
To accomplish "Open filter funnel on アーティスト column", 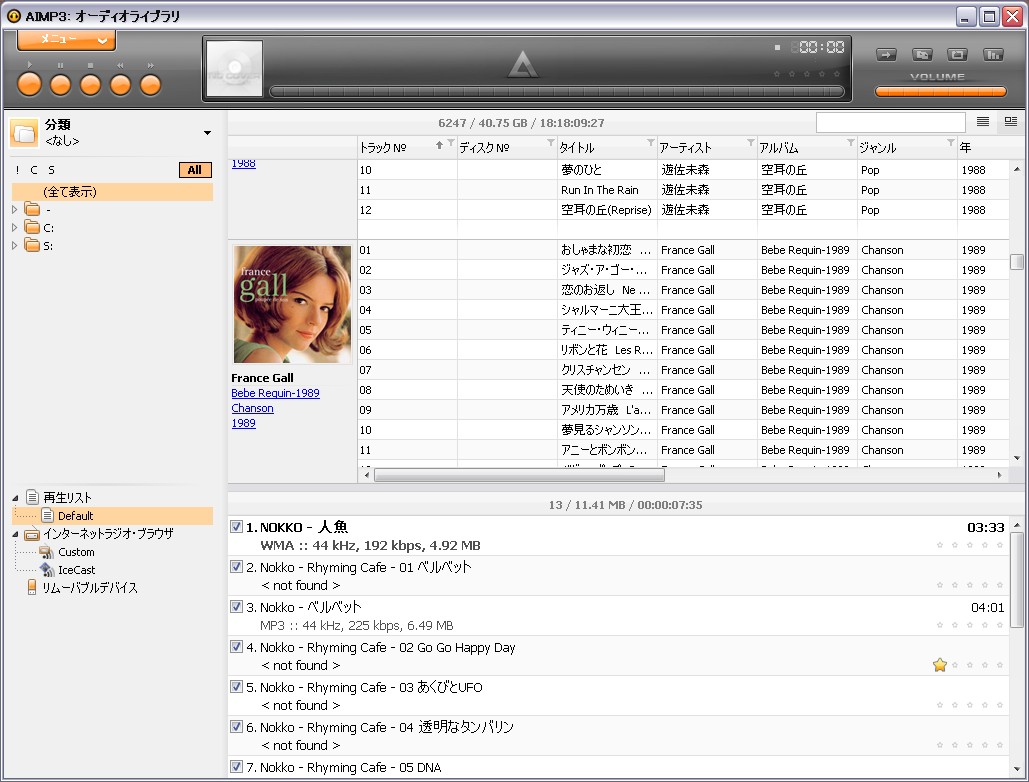I will click(x=751, y=143).
